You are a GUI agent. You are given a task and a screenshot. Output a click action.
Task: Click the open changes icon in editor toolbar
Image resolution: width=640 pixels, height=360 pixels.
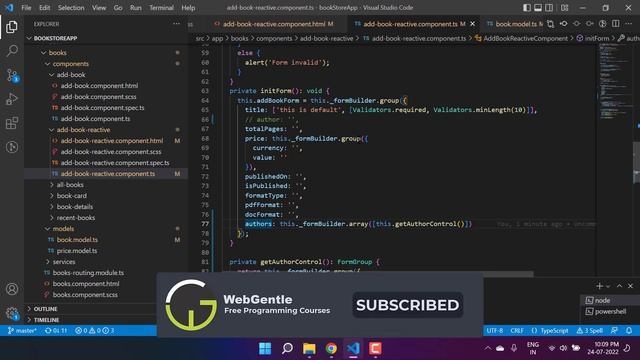click(x=550, y=24)
